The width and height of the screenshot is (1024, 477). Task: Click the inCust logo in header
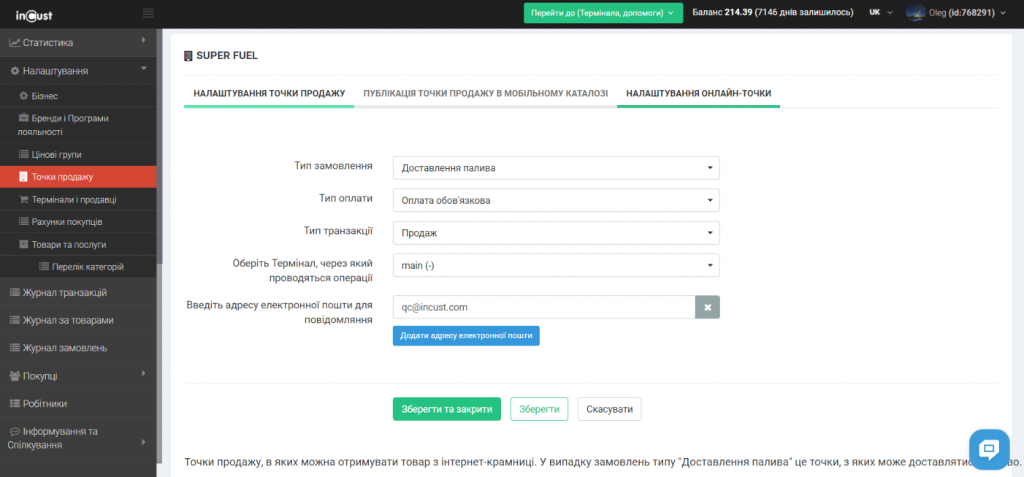34,13
